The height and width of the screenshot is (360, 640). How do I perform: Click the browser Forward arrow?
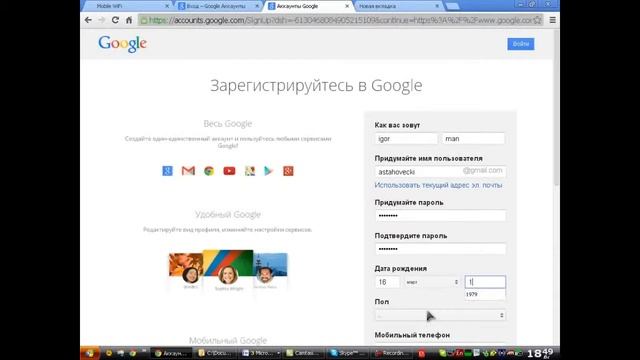point(102,20)
